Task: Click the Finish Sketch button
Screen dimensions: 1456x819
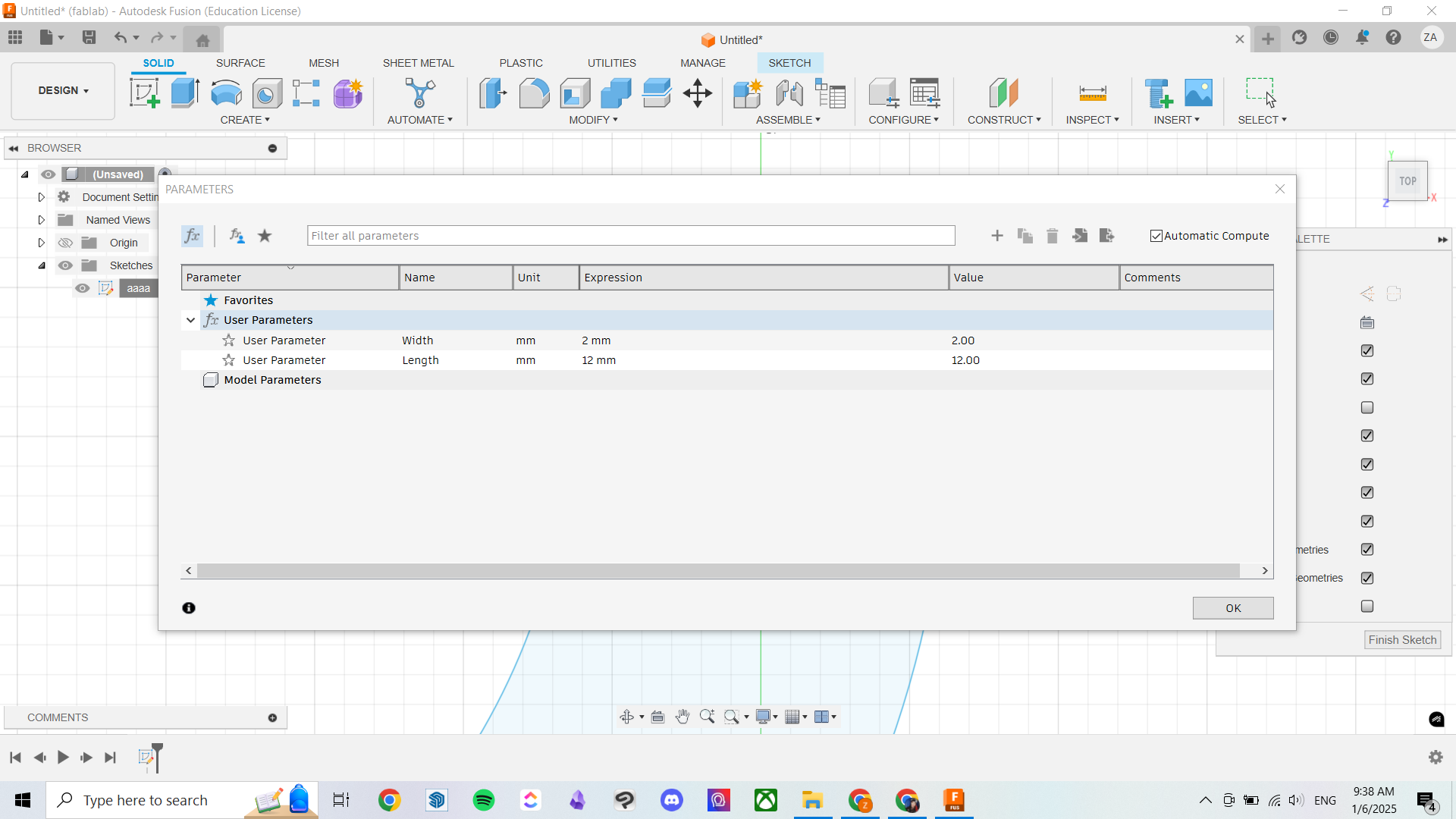Action: pyautogui.click(x=1402, y=640)
